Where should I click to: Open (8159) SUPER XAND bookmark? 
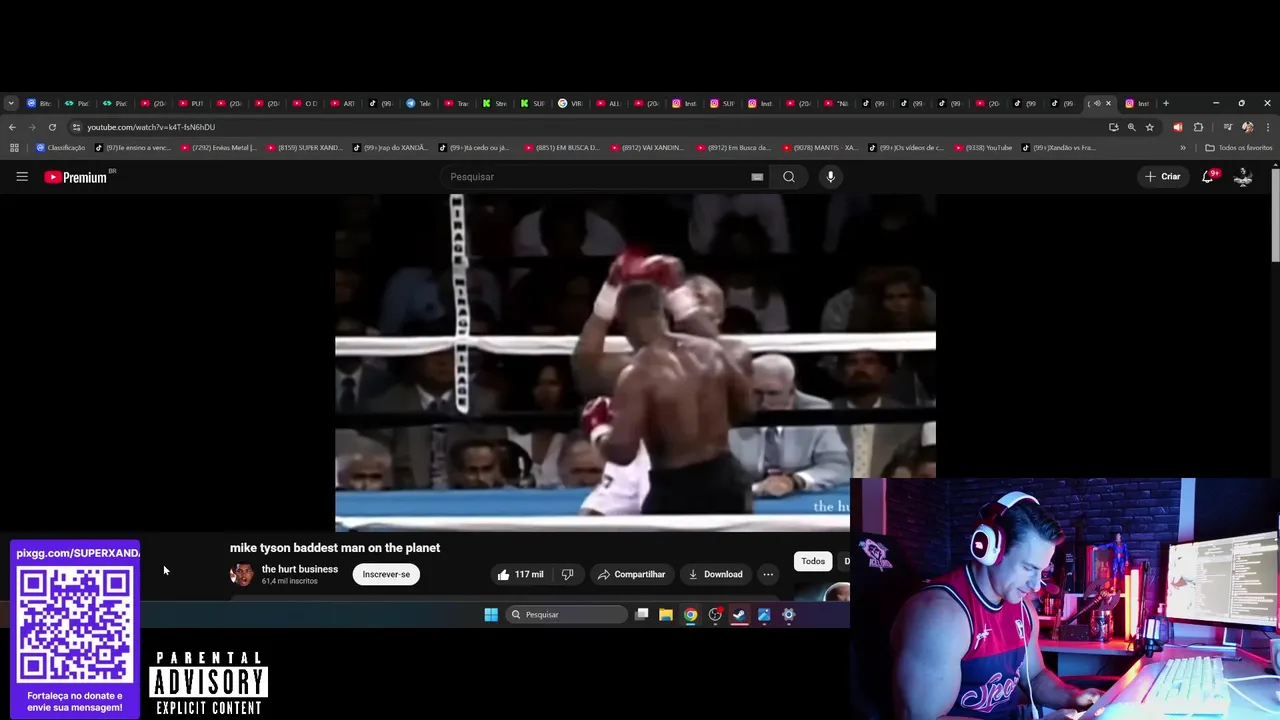point(304,148)
